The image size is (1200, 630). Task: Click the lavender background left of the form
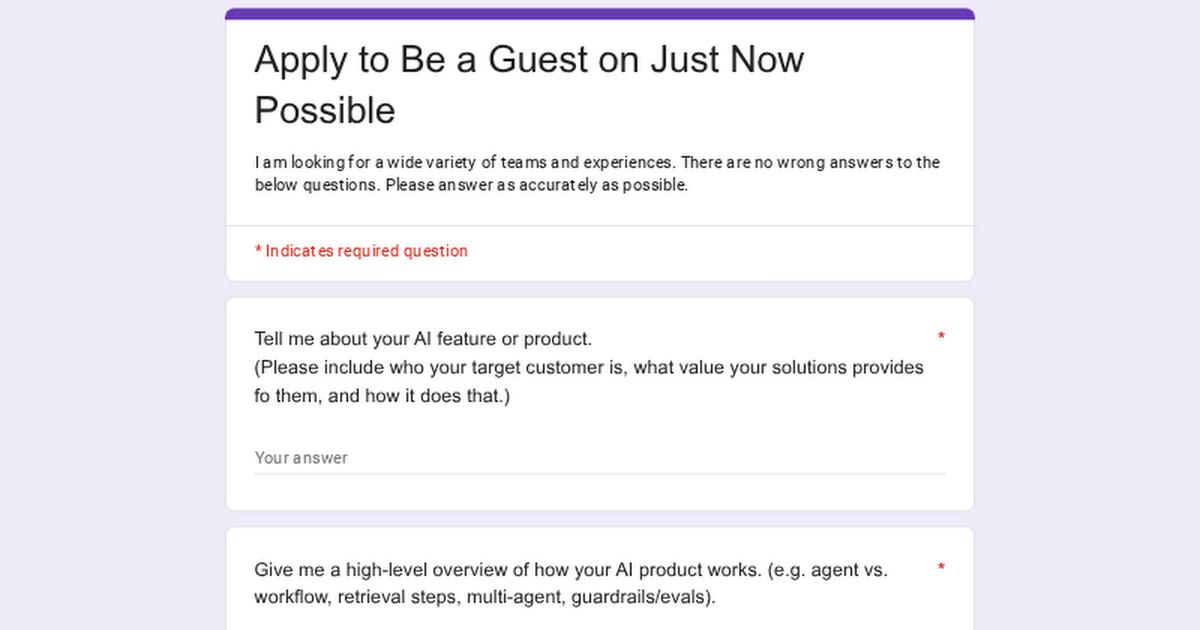(112, 315)
